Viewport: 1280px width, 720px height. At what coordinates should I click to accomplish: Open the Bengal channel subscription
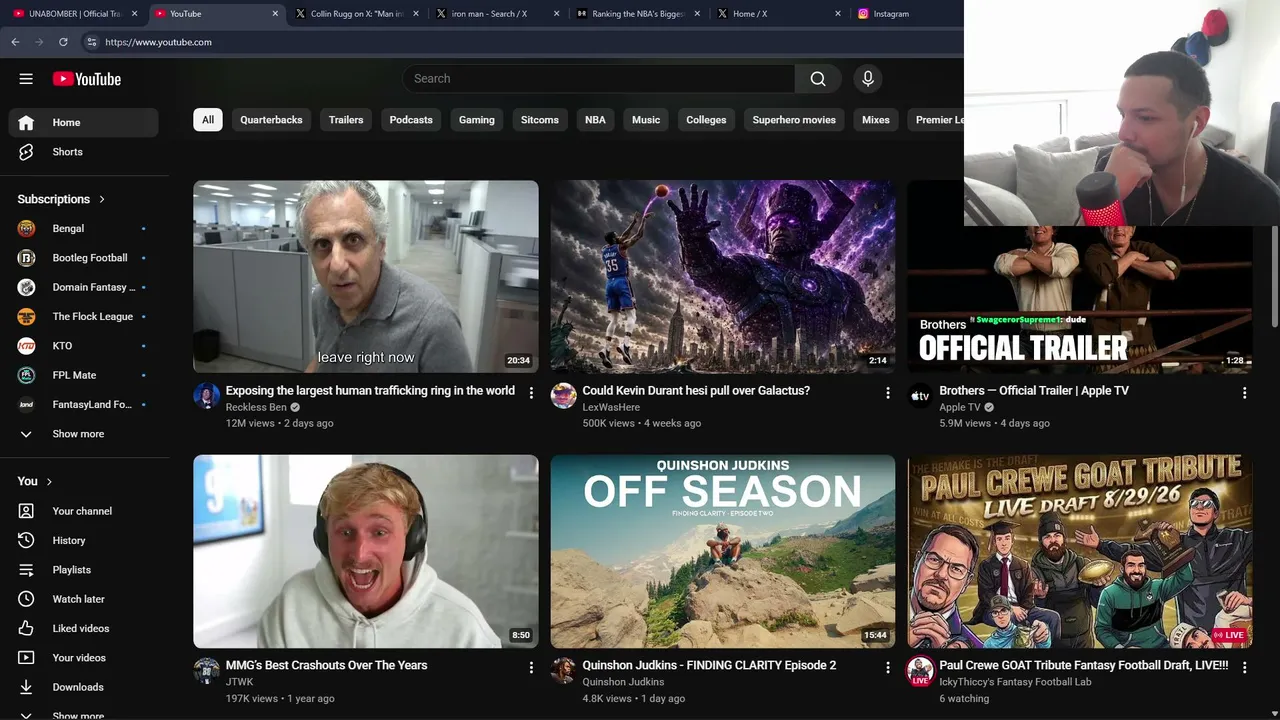click(x=83, y=229)
